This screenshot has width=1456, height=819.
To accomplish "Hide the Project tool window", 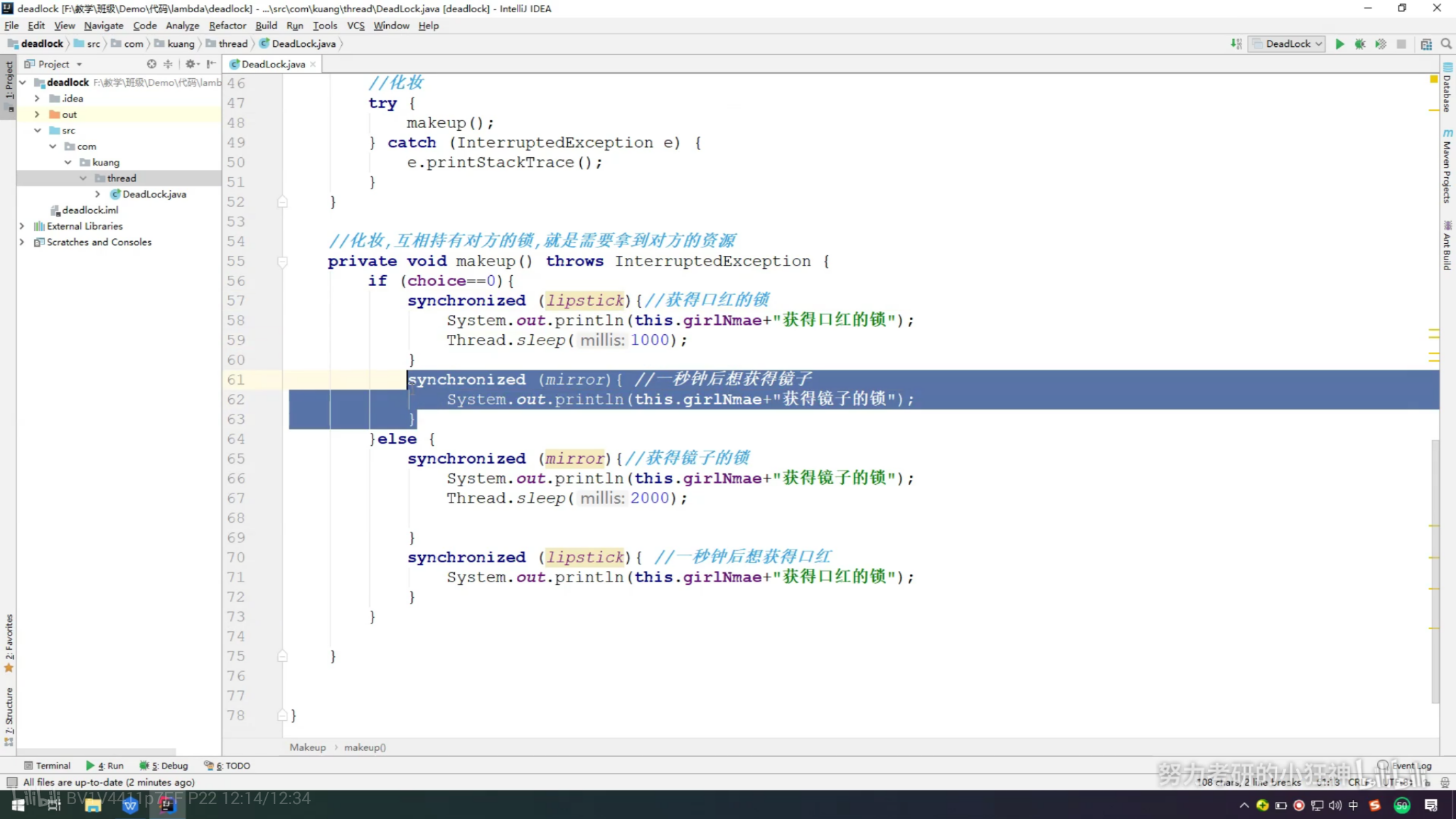I will point(211,64).
